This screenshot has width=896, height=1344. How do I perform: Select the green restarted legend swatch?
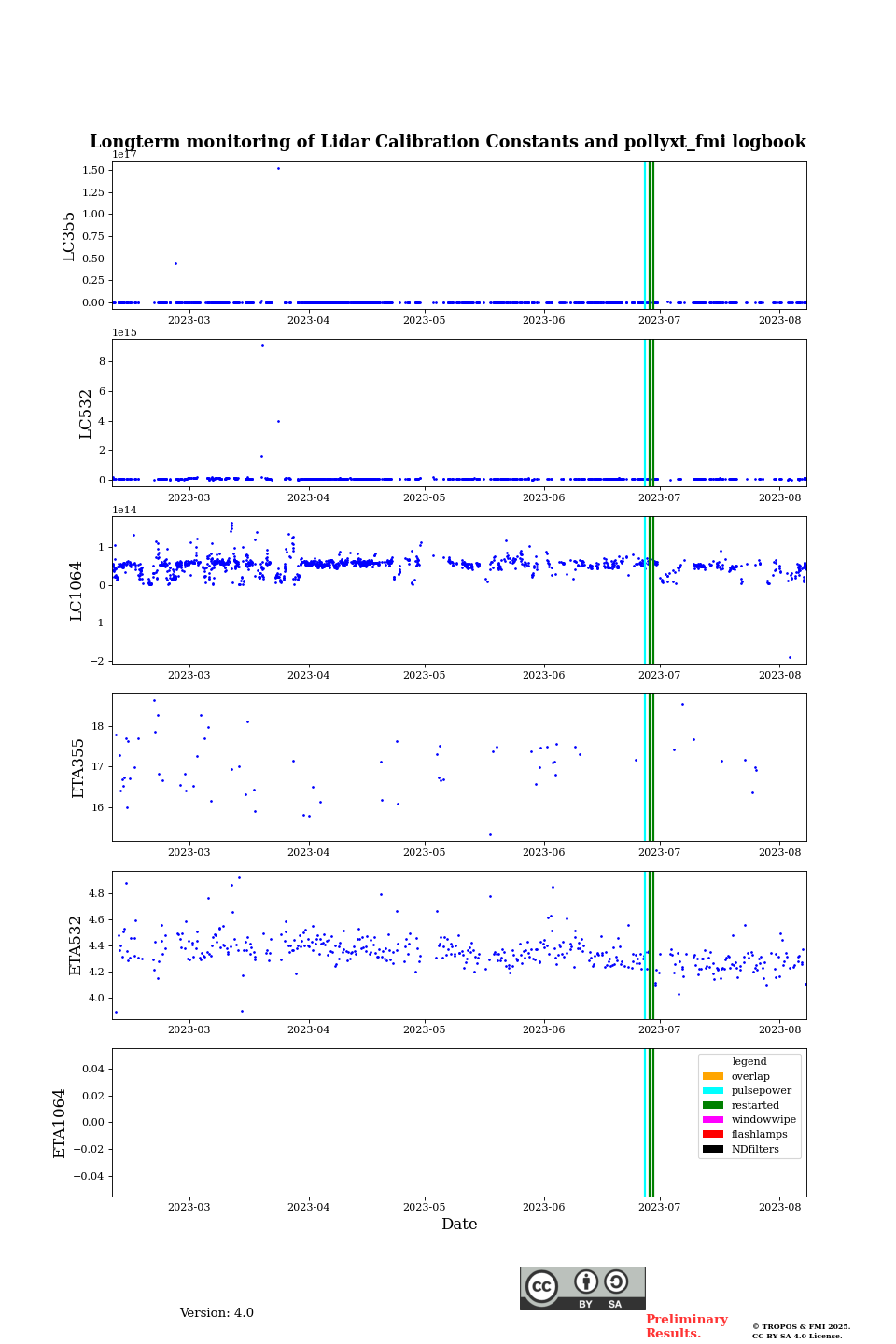click(713, 1105)
